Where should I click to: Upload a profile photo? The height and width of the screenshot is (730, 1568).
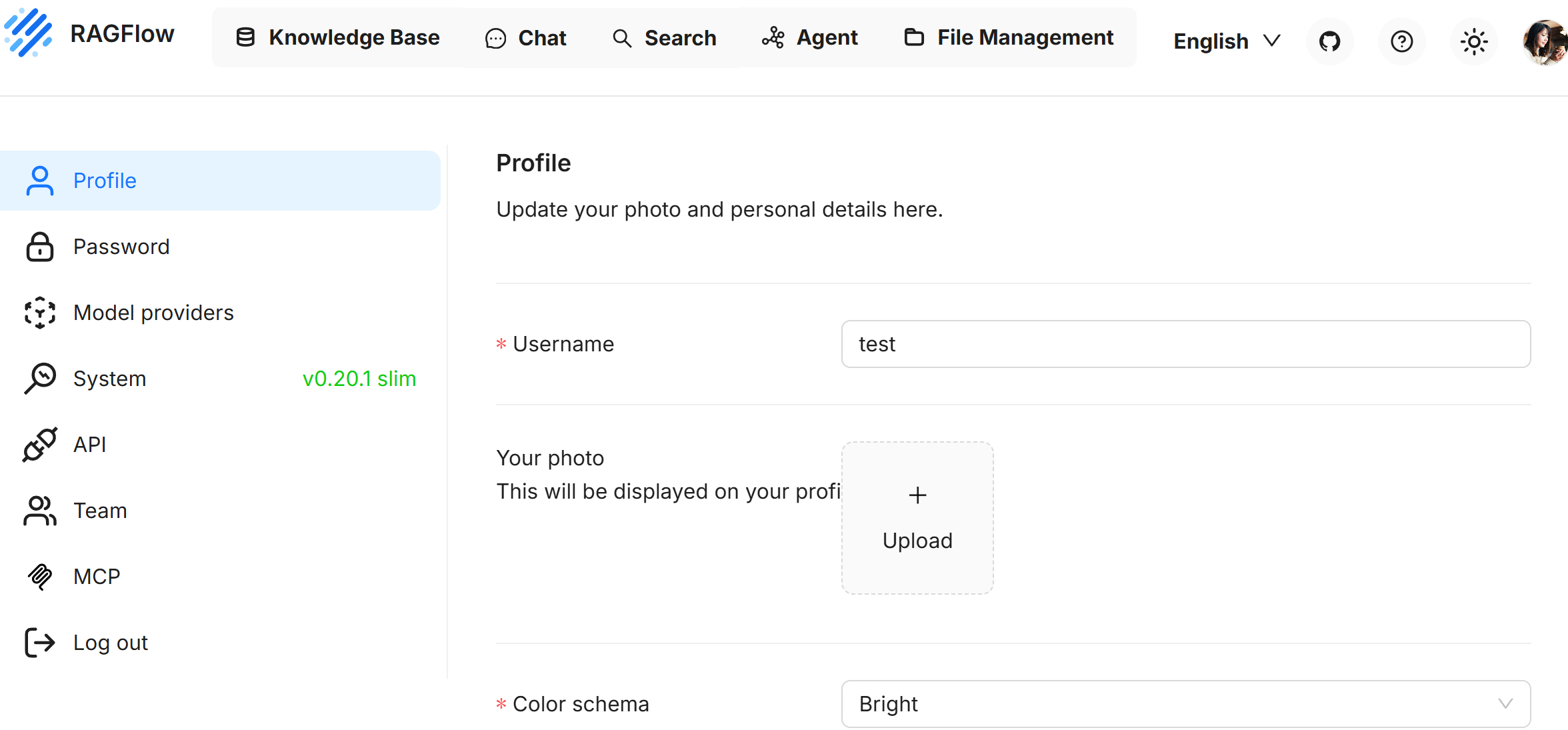pyautogui.click(x=917, y=518)
